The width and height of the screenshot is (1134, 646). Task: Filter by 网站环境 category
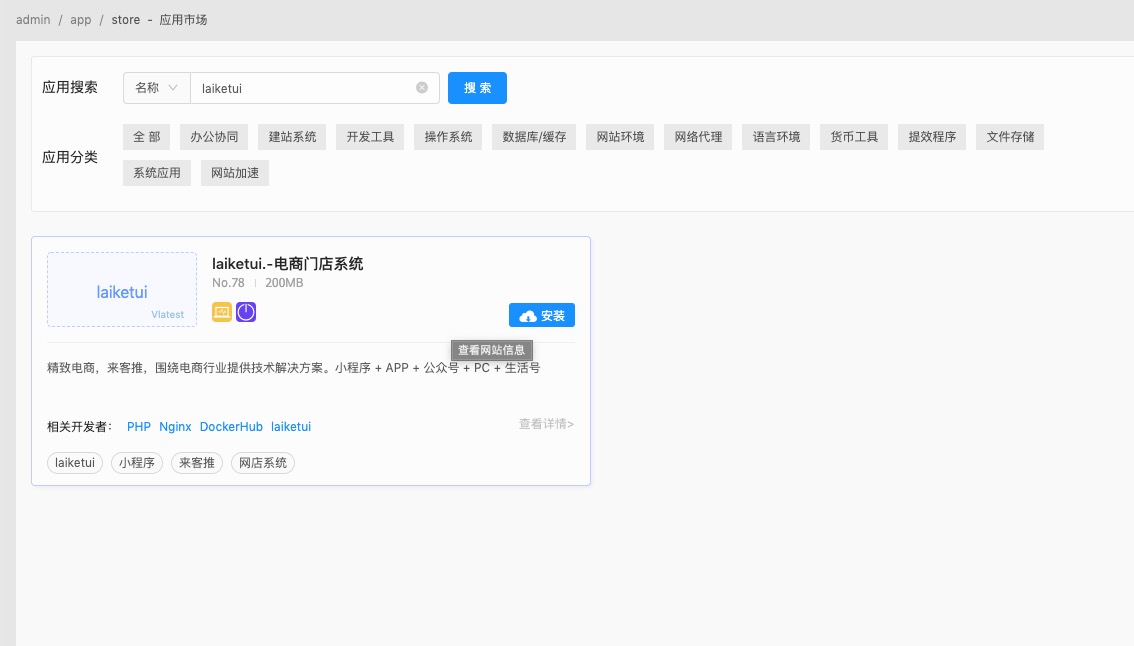[621, 137]
